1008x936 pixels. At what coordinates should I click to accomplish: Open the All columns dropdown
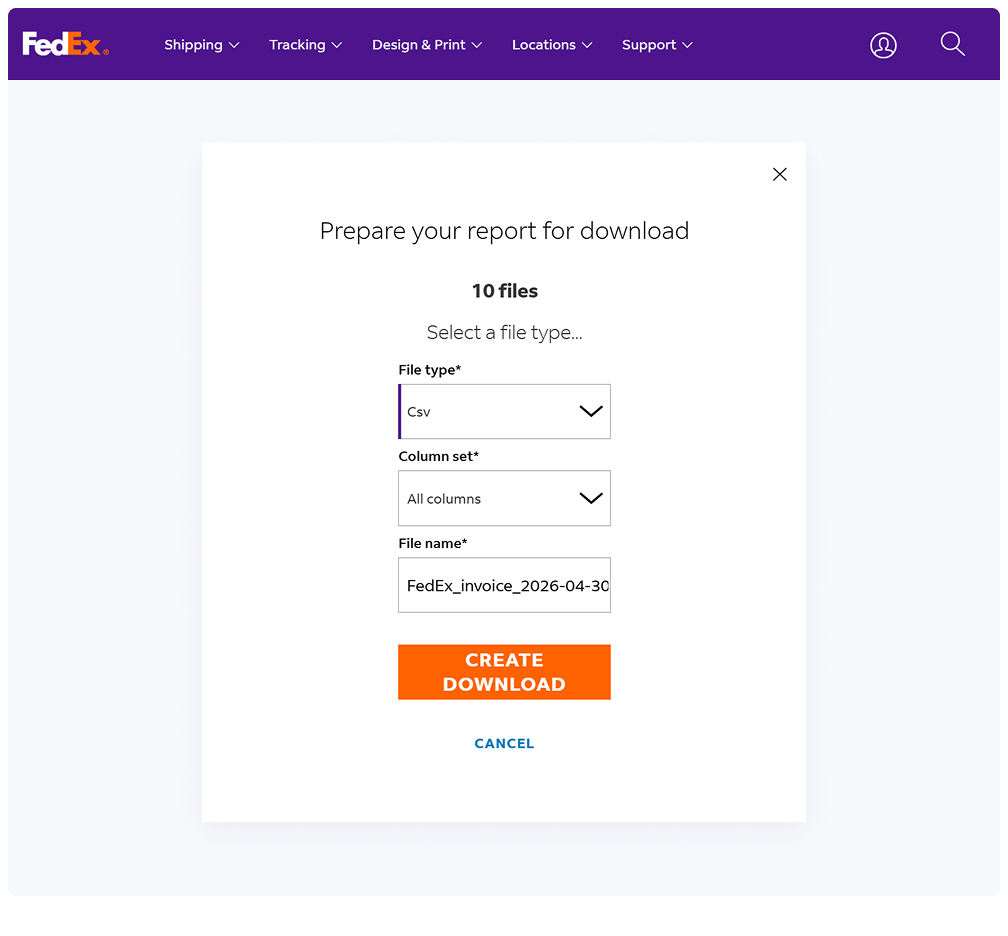[504, 498]
